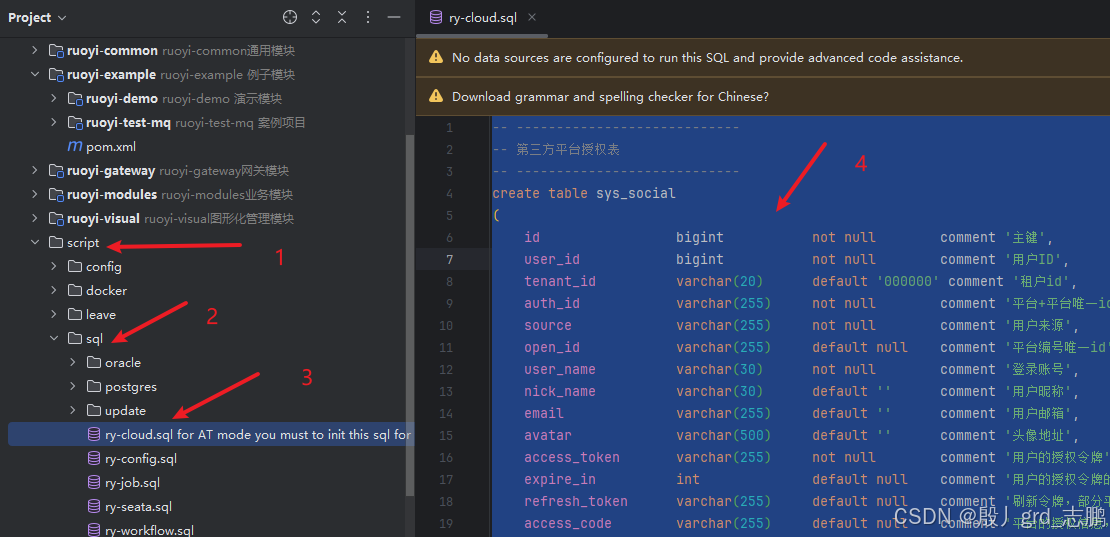Click the leave folder icon
This screenshot has height=537, width=1110.
coord(75,315)
